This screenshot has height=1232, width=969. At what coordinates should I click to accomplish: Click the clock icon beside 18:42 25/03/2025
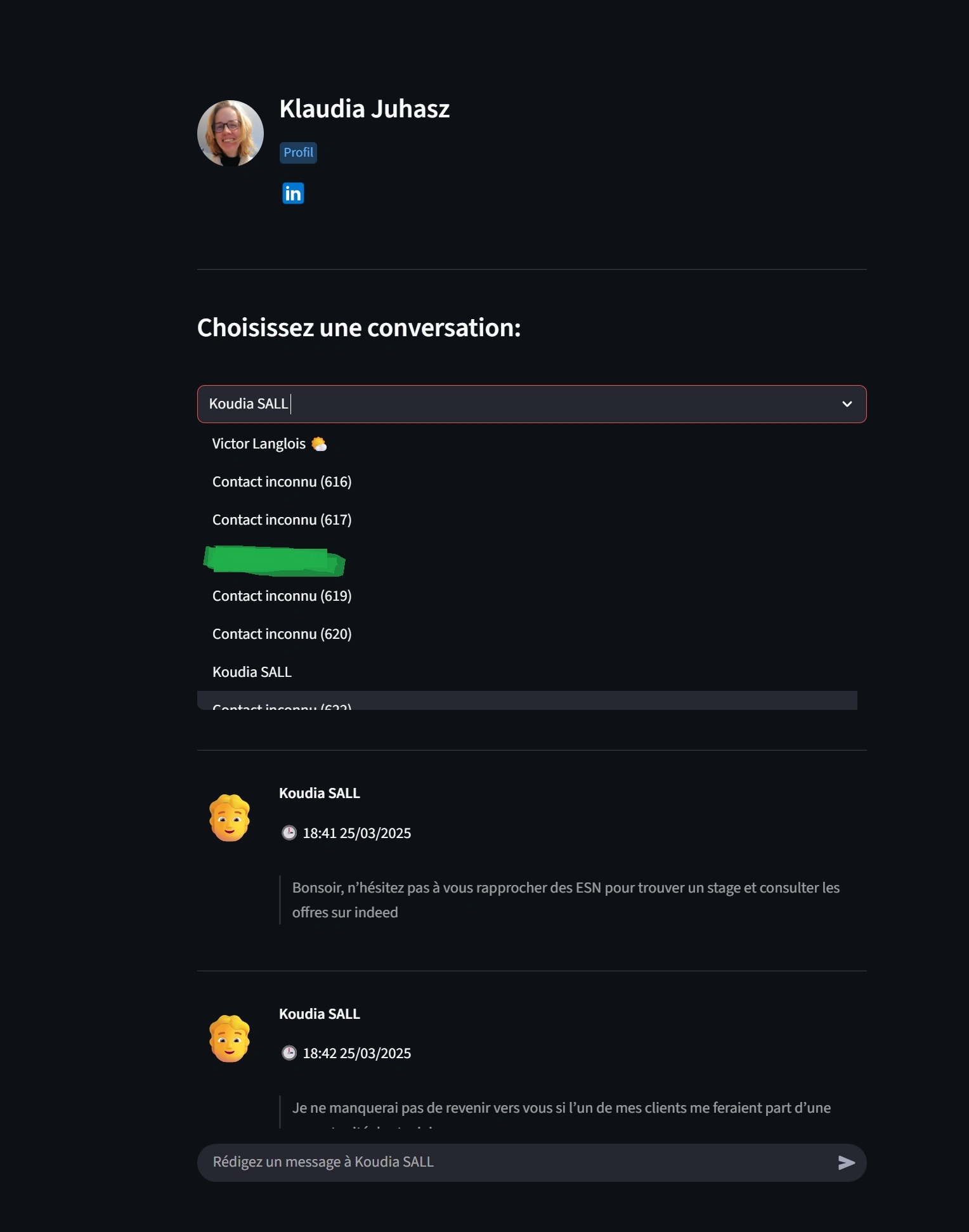(290, 1052)
